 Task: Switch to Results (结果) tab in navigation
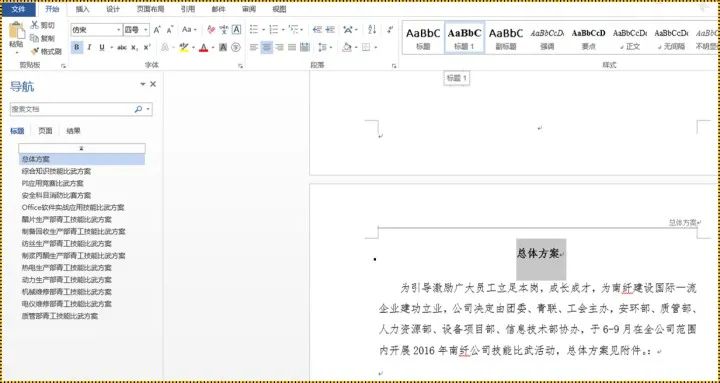73,131
